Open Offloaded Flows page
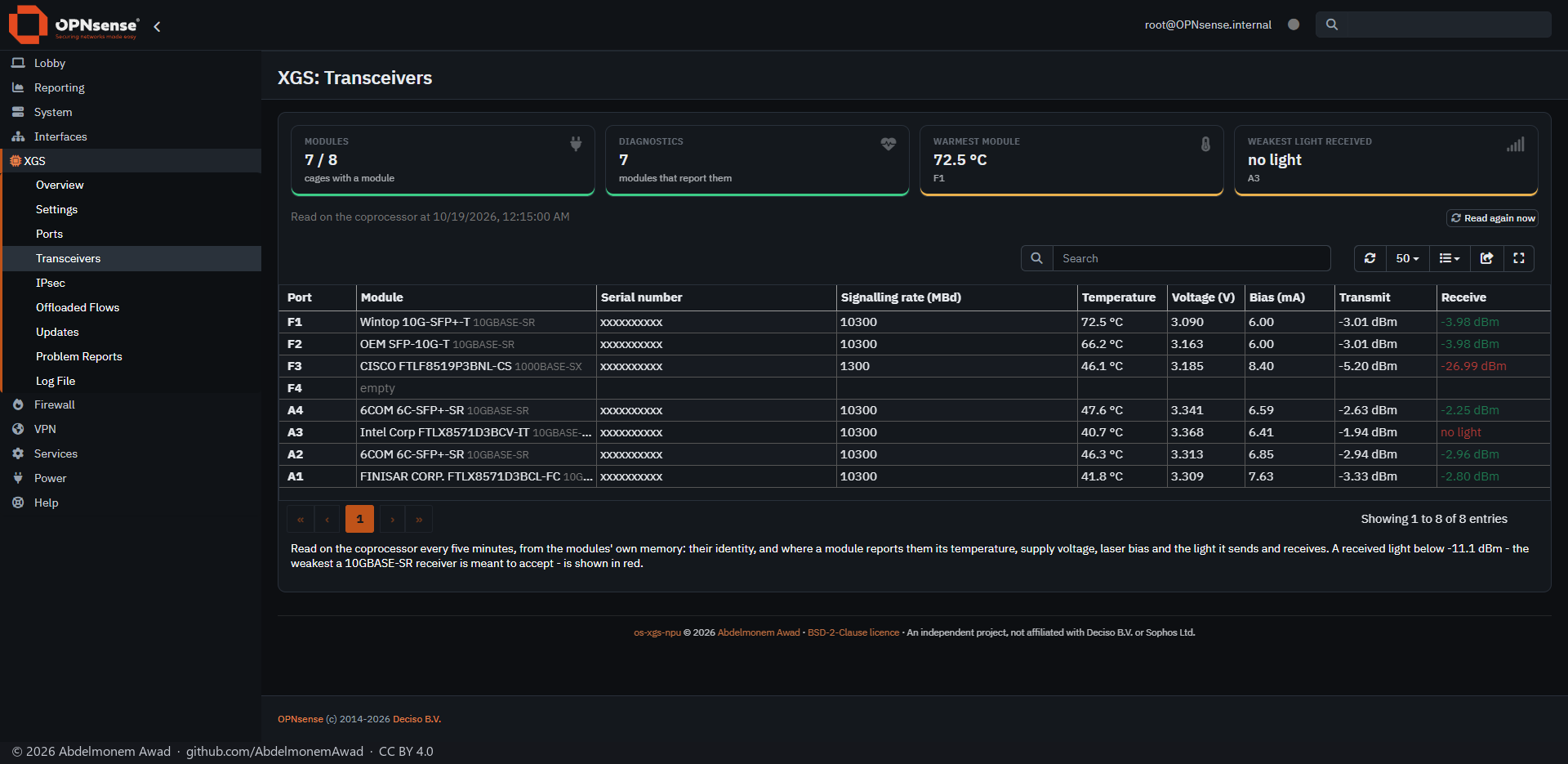This screenshot has height=764, width=1568. coord(132,307)
